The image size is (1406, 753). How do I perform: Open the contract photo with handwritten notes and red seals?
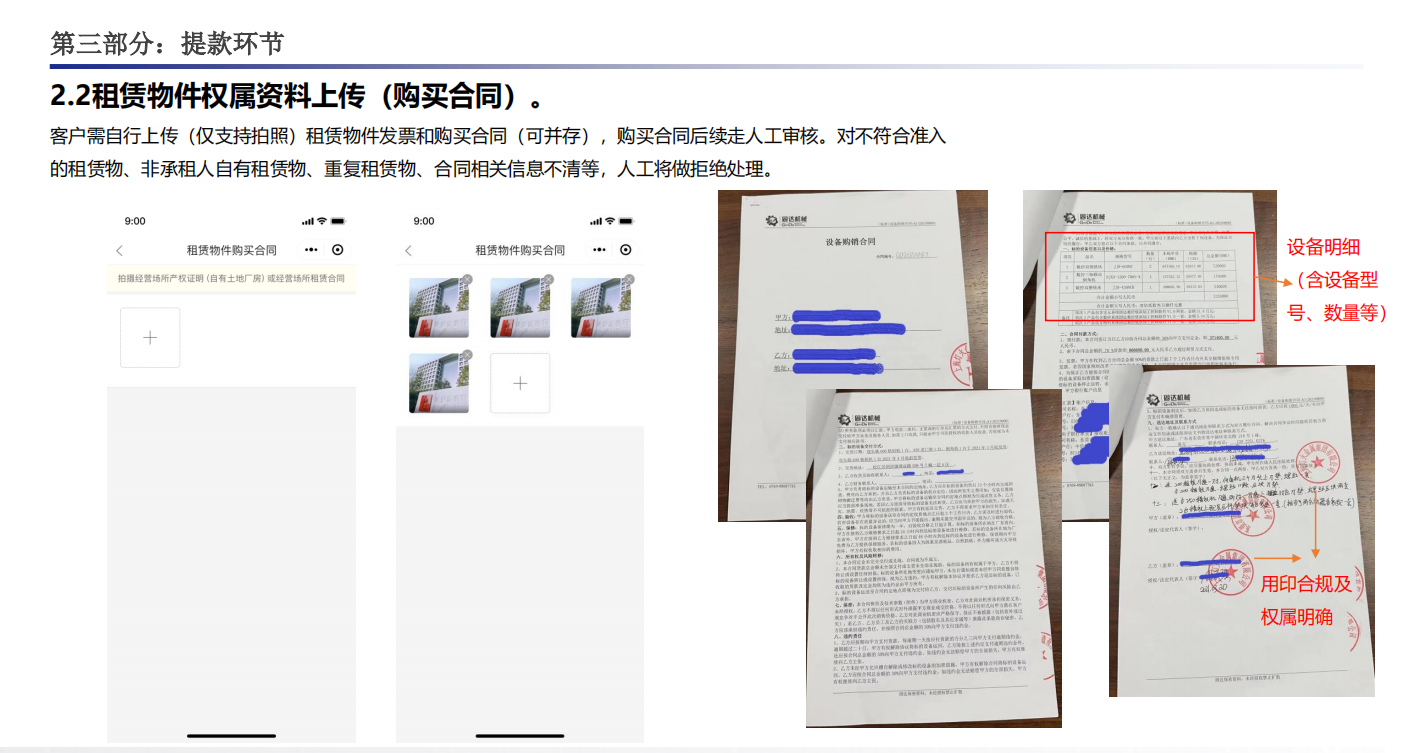tap(1242, 530)
